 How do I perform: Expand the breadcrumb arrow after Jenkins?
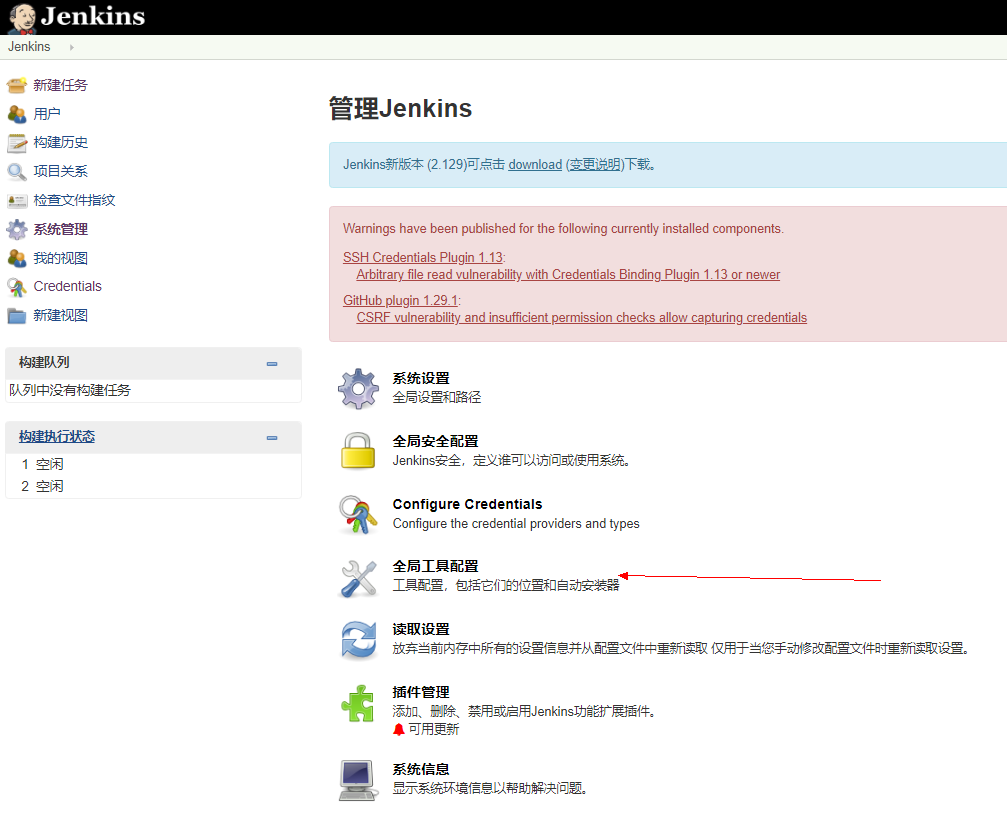coord(71,47)
